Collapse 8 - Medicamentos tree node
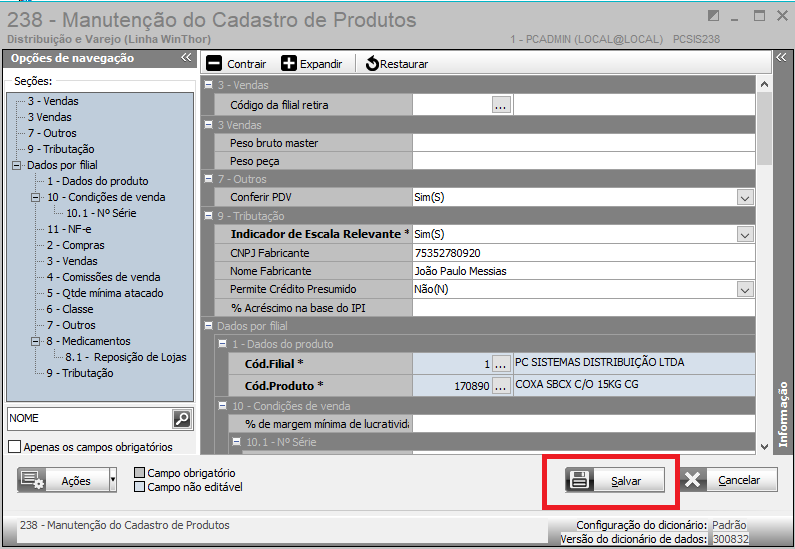Screen dimensions: 795x549 click(x=35, y=341)
